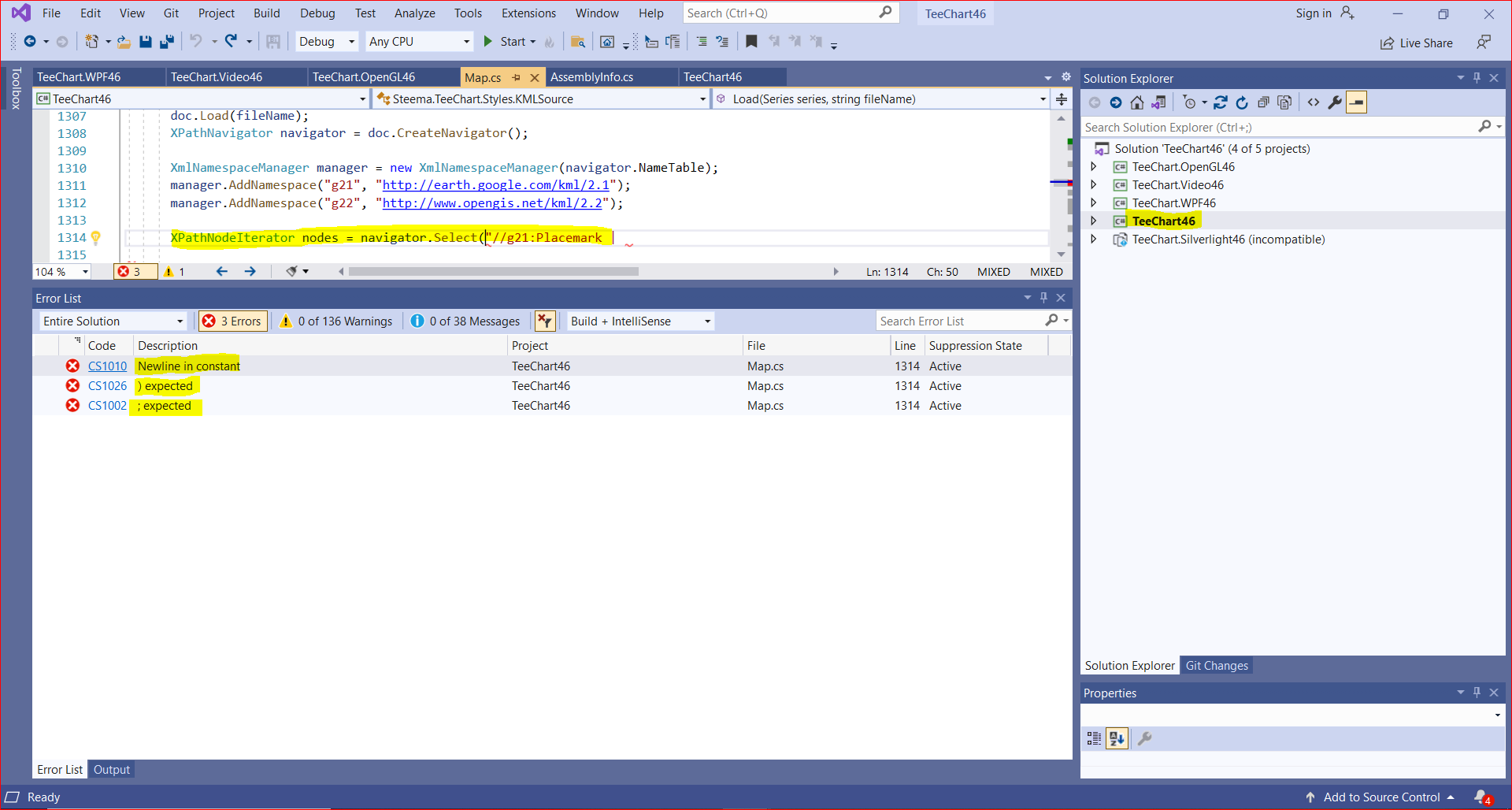Toggle the 0 of 136 Warnings filter
1512x810 pixels.
[x=336, y=321]
